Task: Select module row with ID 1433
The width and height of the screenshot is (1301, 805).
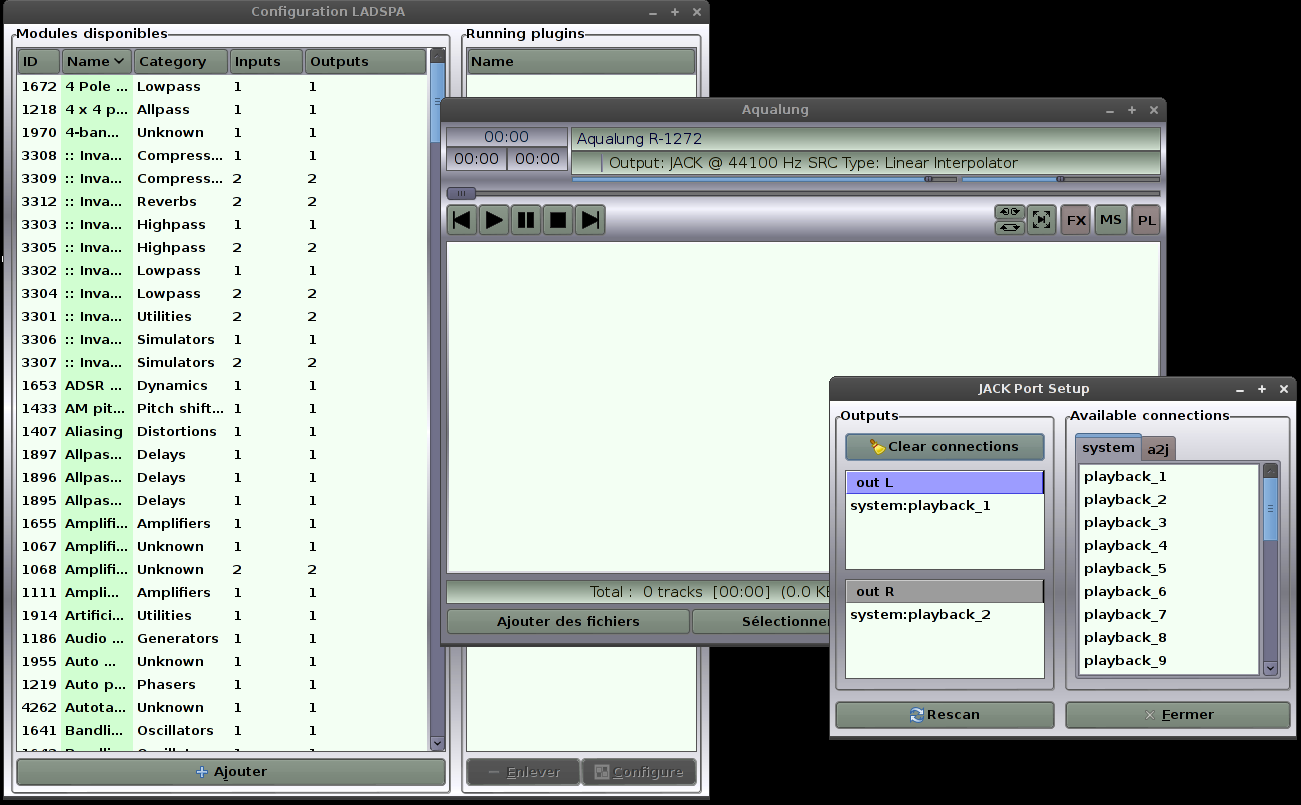Action: click(x=223, y=409)
